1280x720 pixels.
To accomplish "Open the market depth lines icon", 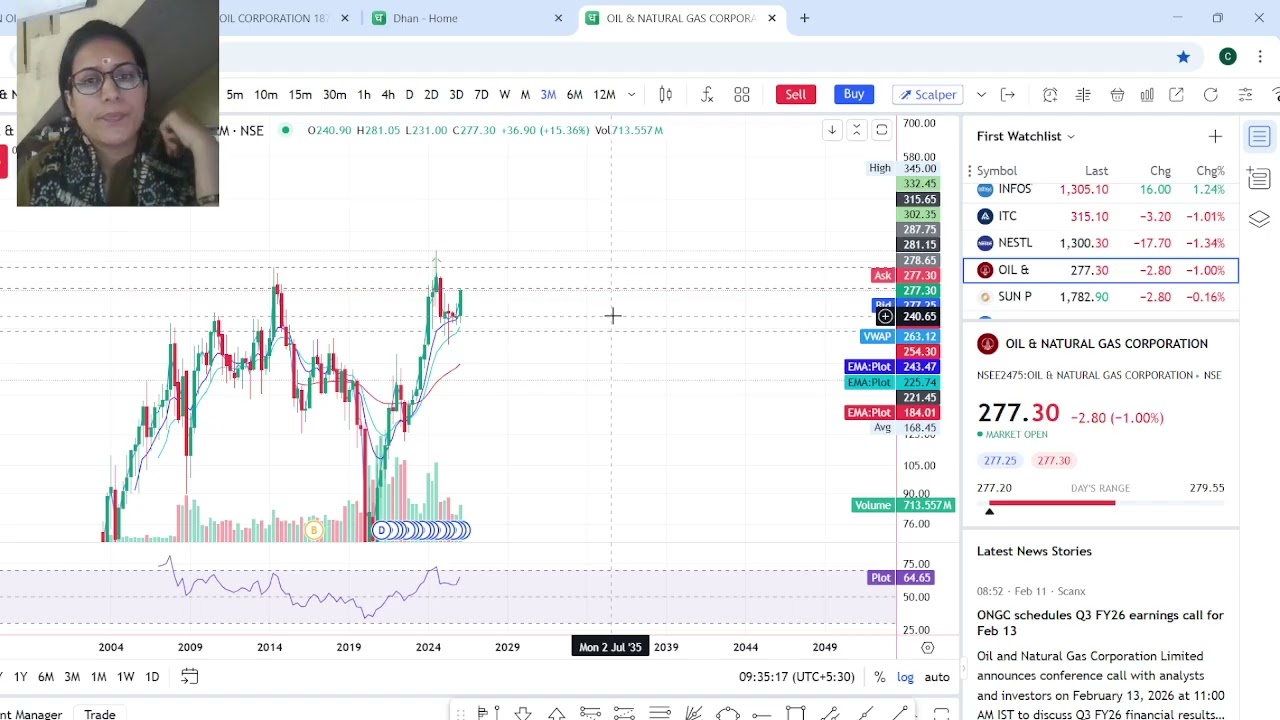I will click(x=1083, y=94).
